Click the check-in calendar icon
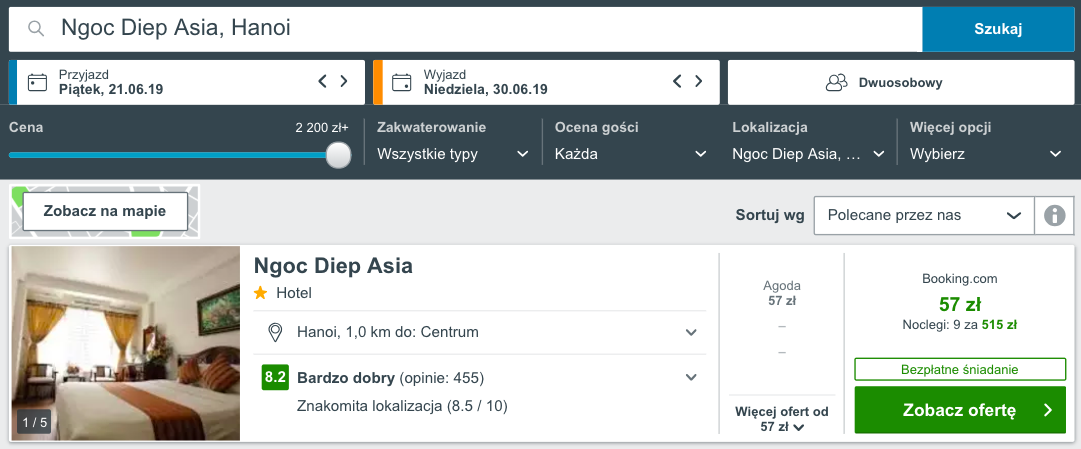Screen dimensions: 1081x449 tap(37, 83)
